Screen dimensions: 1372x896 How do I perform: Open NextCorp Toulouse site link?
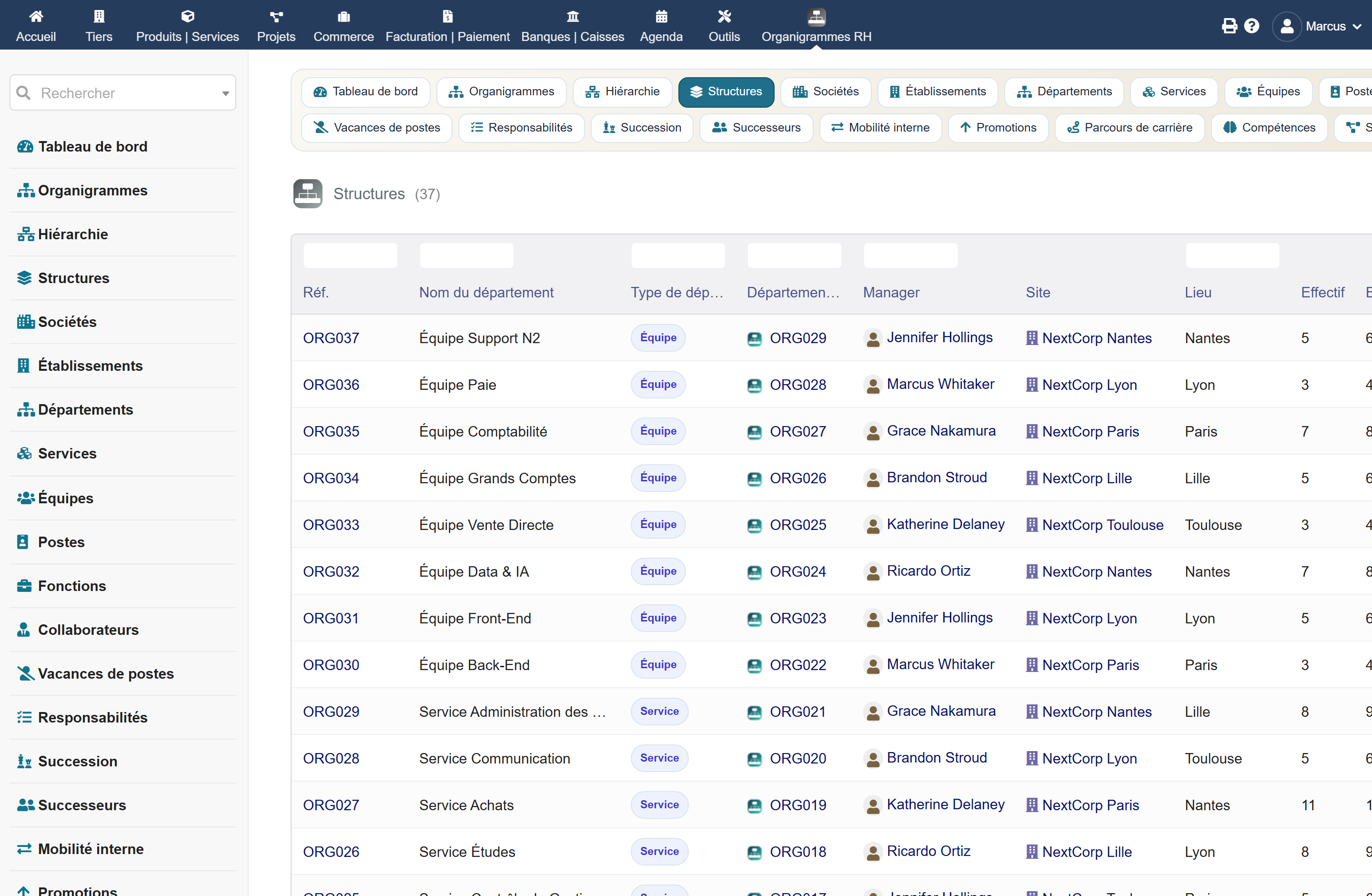(1102, 525)
